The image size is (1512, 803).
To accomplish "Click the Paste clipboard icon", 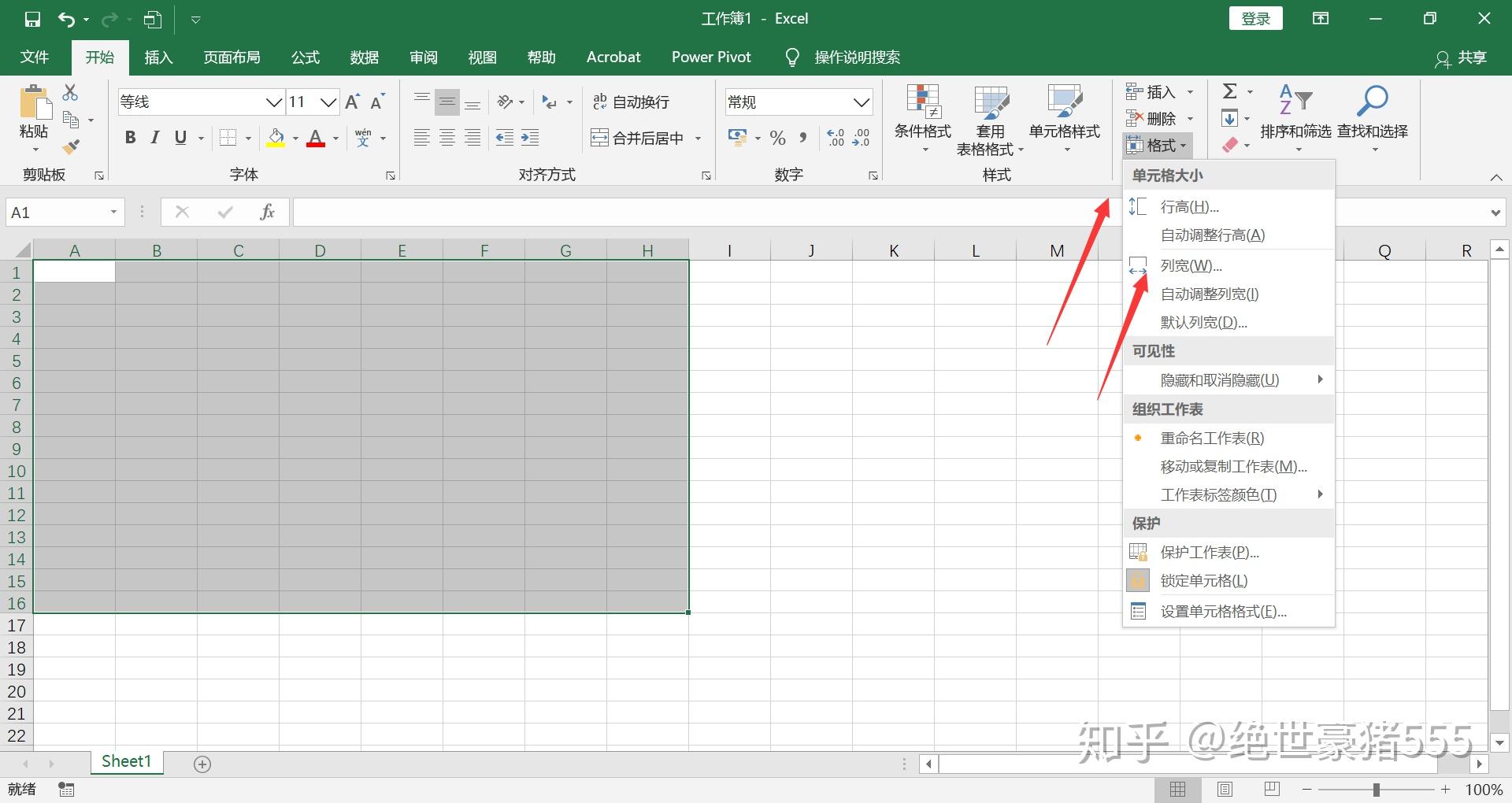I will pos(35,102).
